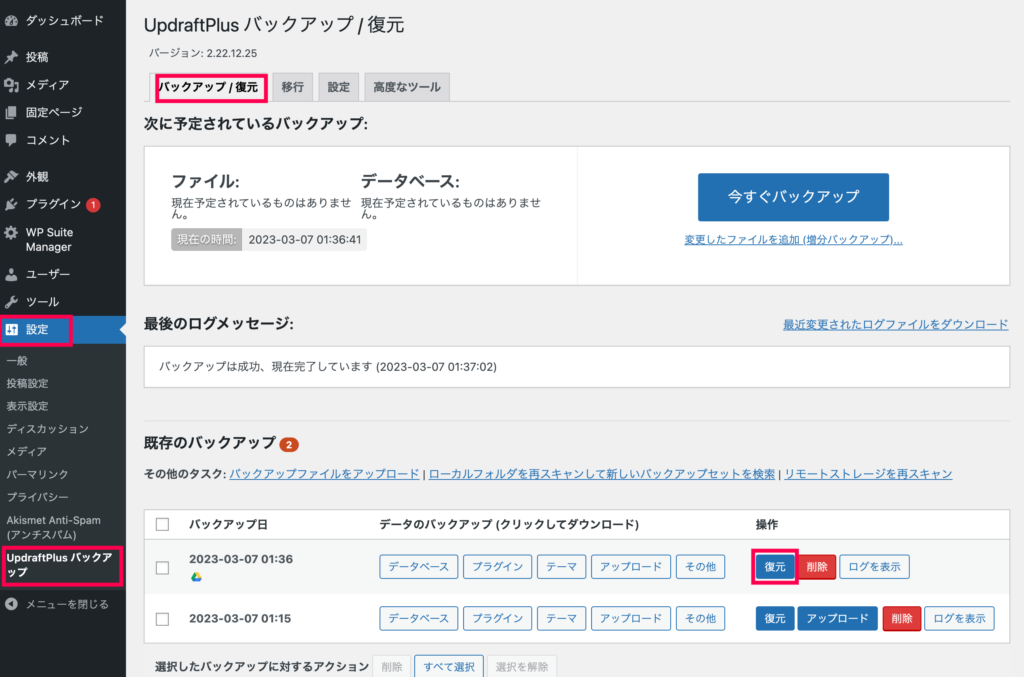Open the メディア item under the 設定 submenu
The height and width of the screenshot is (677, 1024).
(x=27, y=452)
